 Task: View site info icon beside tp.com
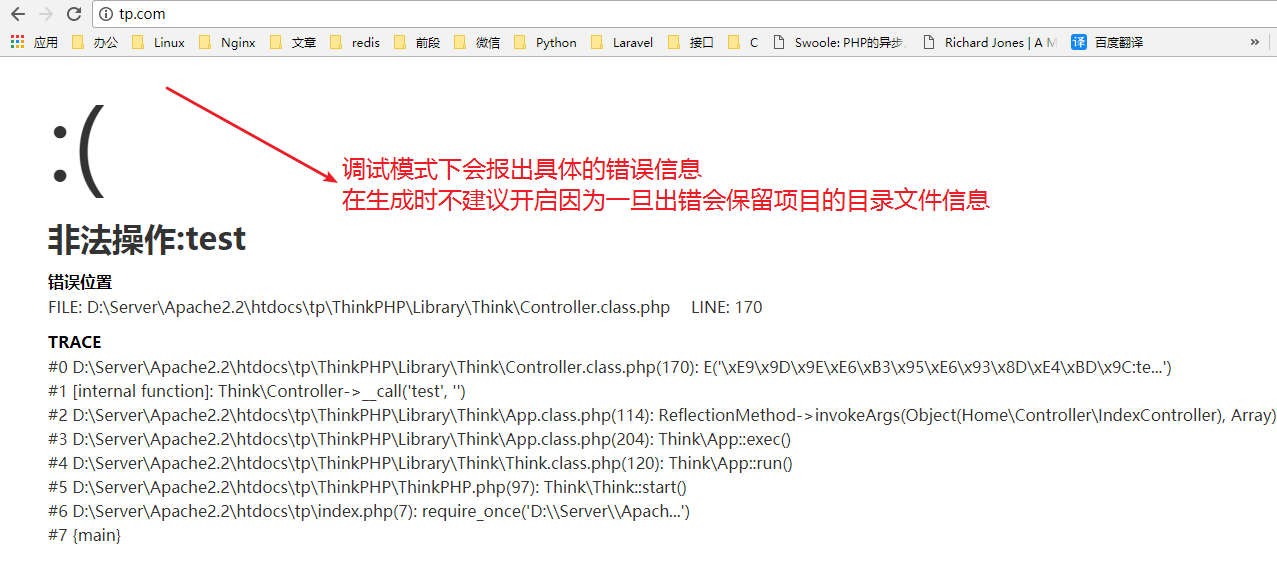[x=105, y=14]
